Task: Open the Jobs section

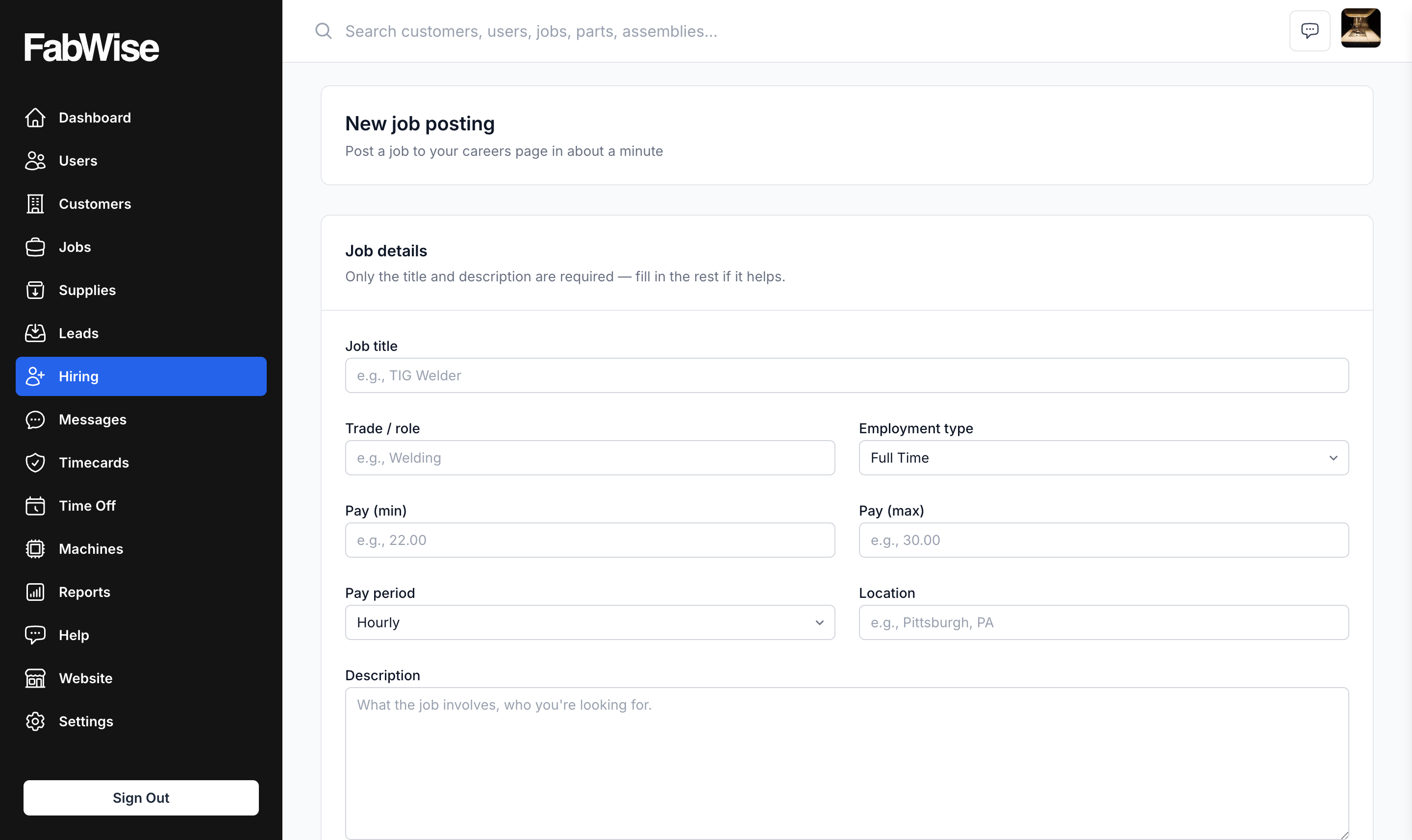Action: click(x=141, y=247)
